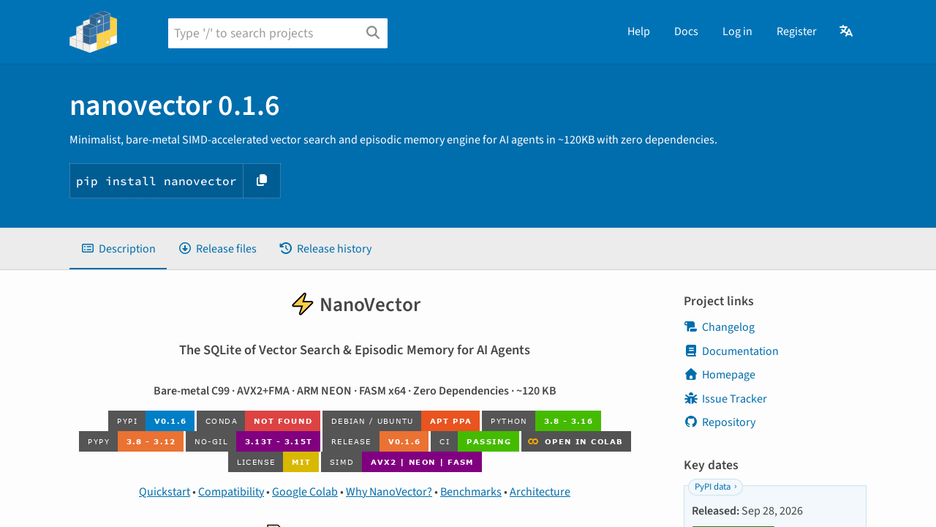Viewport: 936px width, 527px height.
Task: Click the Repository GitHub icon
Action: [691, 422]
